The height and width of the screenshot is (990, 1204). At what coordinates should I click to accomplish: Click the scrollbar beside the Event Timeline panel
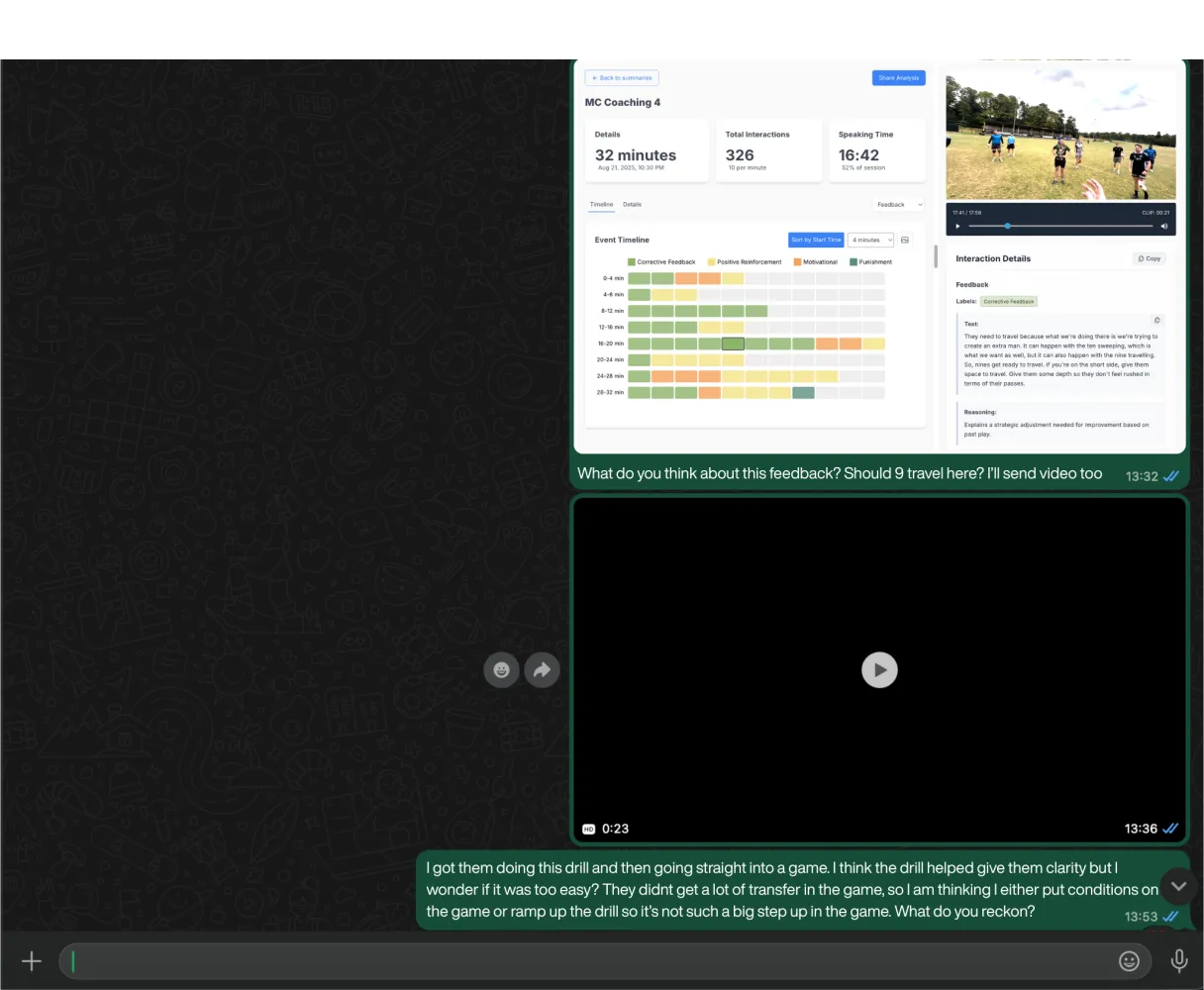936,255
